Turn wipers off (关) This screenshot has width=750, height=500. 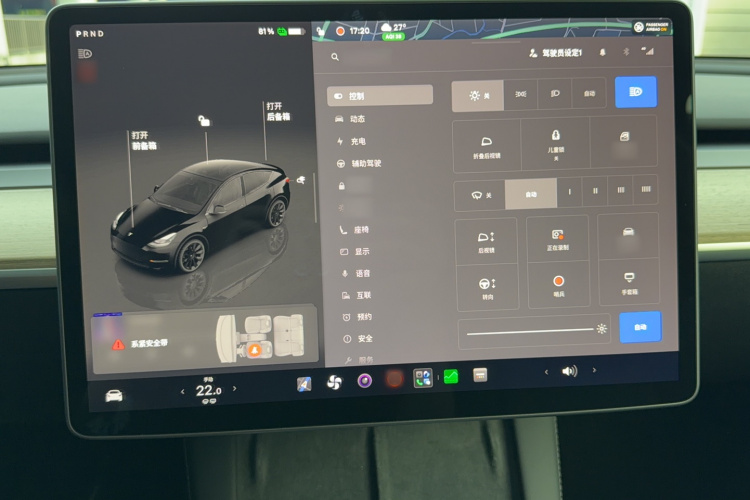coord(480,195)
